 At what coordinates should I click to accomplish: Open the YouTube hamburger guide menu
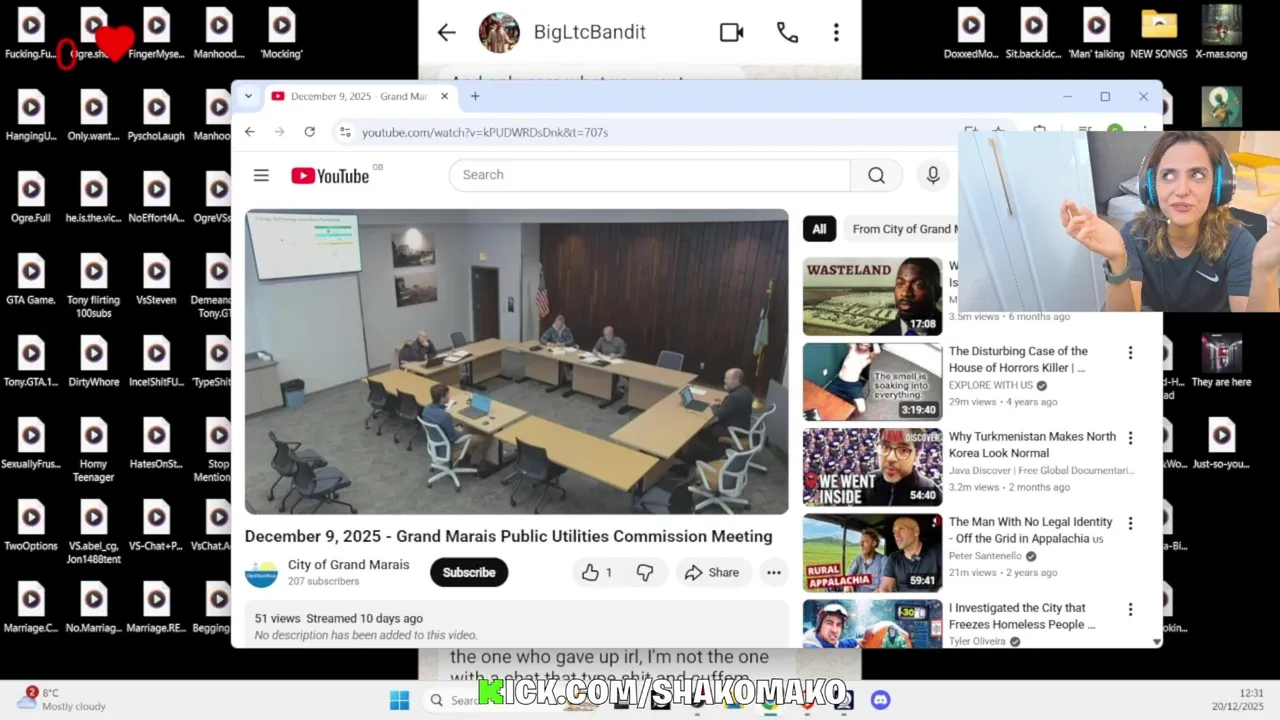tap(261, 175)
